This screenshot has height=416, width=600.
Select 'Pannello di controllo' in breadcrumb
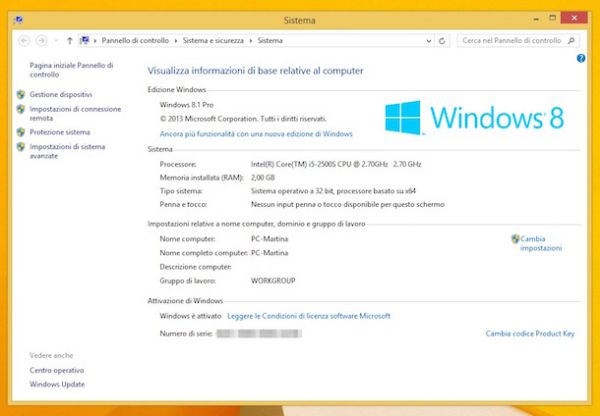135,41
